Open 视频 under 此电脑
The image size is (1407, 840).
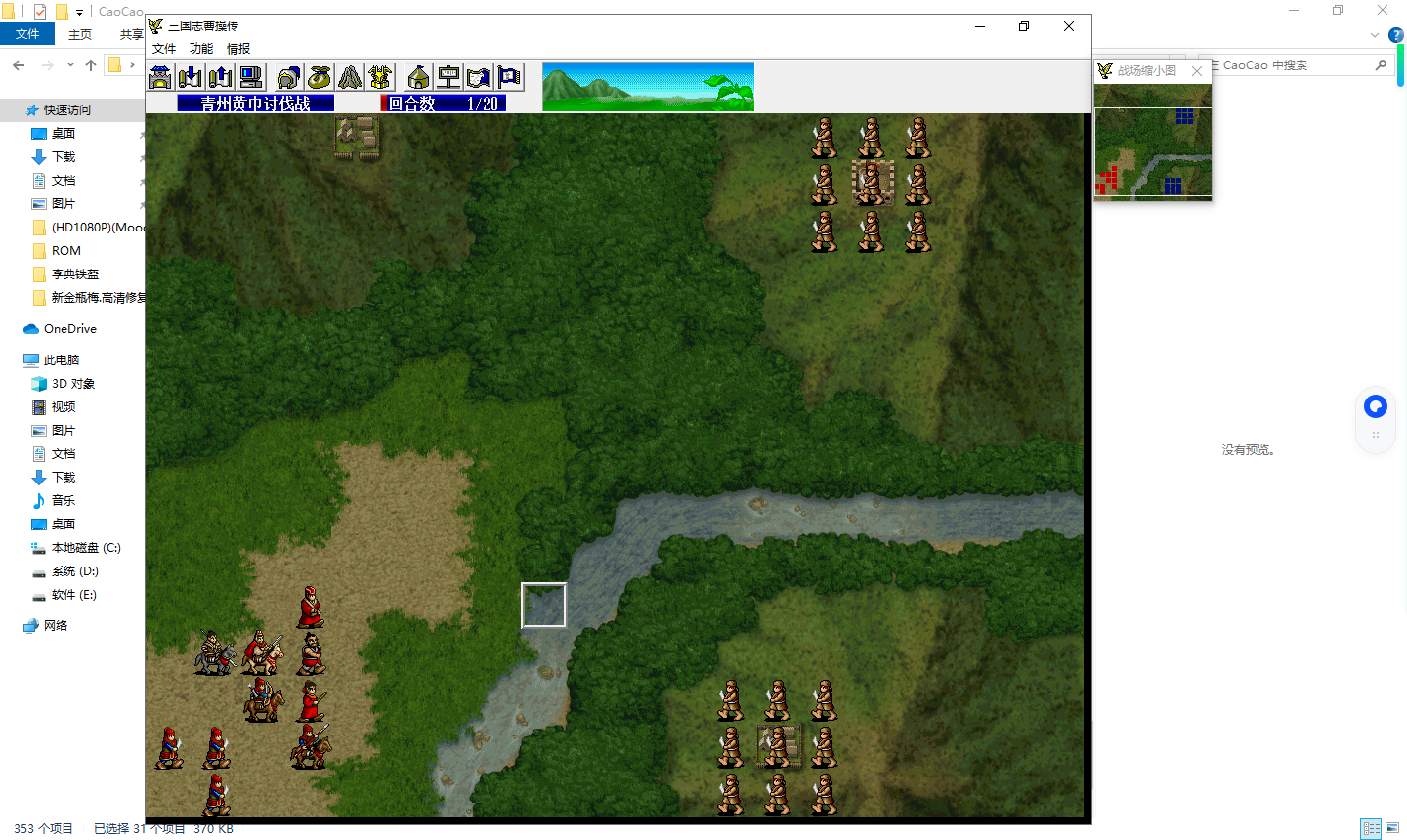pyautogui.click(x=64, y=407)
